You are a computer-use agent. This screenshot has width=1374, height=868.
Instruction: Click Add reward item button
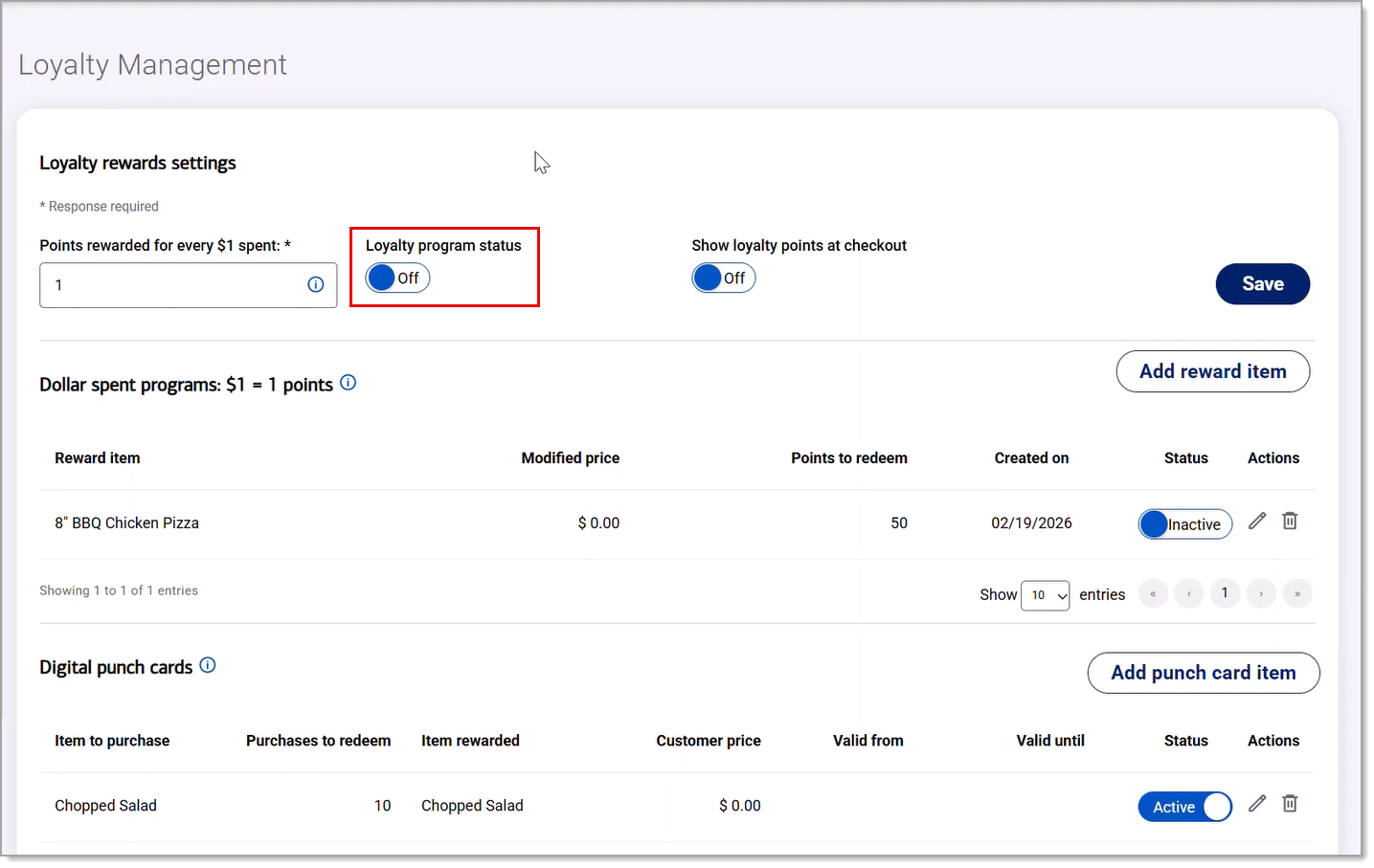tap(1213, 371)
